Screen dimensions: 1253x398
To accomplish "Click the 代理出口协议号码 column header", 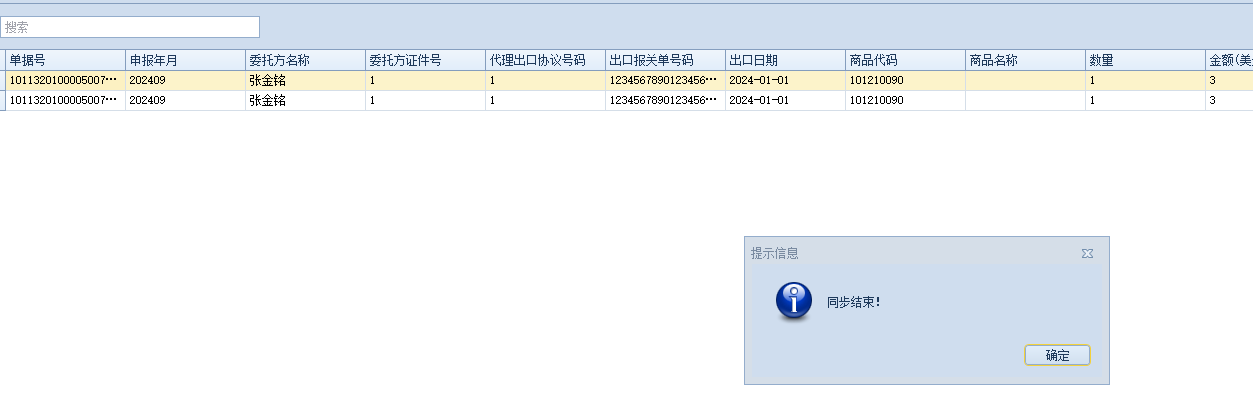I will coord(546,60).
